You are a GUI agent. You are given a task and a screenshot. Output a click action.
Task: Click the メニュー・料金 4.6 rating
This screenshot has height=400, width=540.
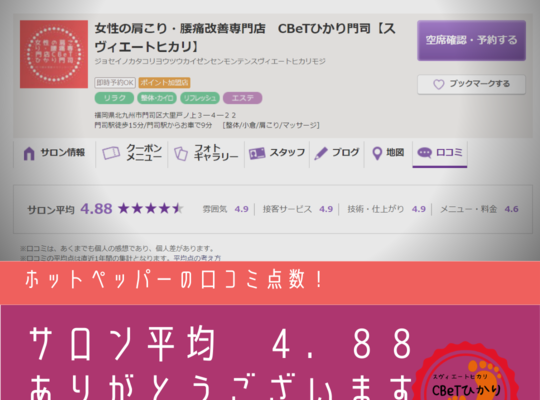[x=479, y=209]
